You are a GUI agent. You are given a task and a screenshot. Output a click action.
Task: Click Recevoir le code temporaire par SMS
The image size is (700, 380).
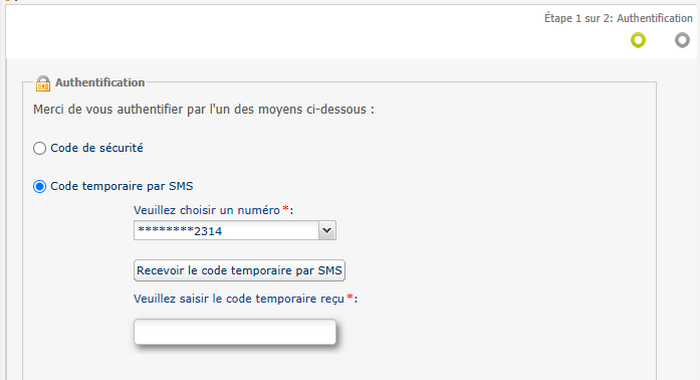239,271
